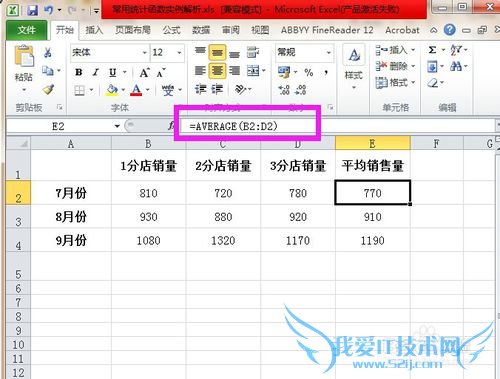Open the 删除 cells dropdown arrow
Image resolution: width=500 pixels, height=379 pixels.
(x=413, y=66)
